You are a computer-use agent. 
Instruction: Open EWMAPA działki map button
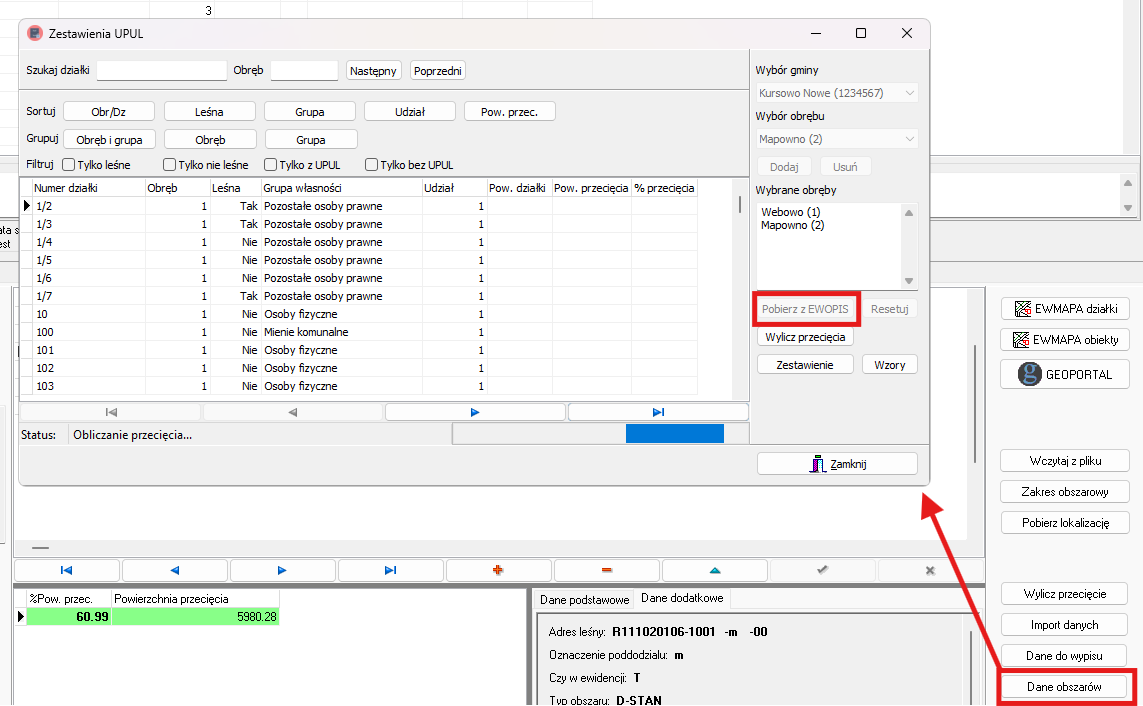click(x=1065, y=309)
